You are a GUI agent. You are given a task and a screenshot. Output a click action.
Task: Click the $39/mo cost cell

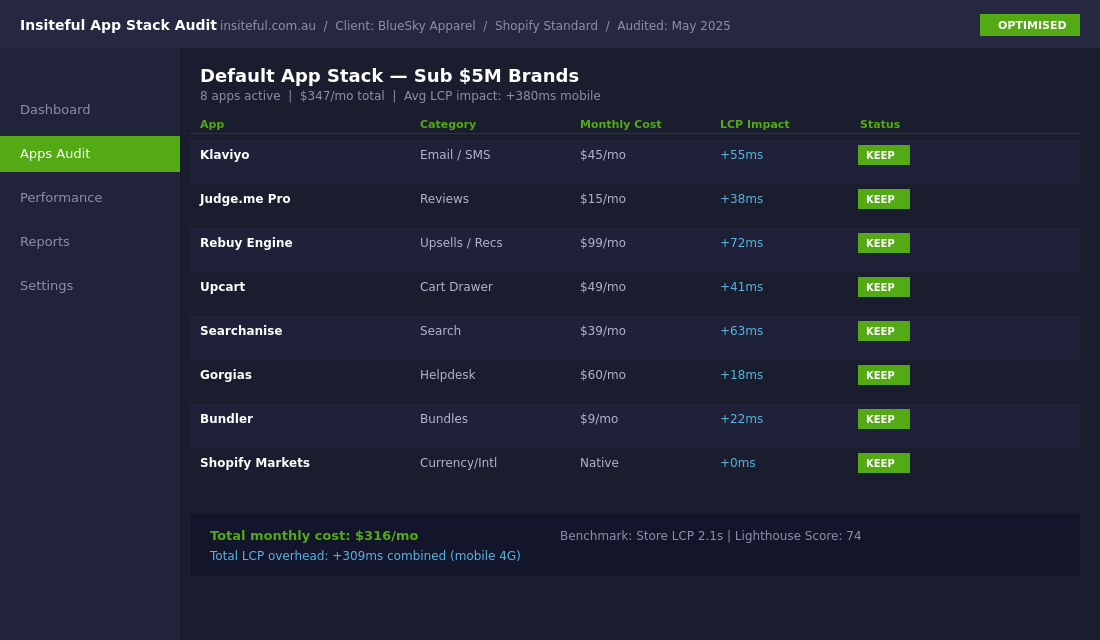click(x=603, y=331)
